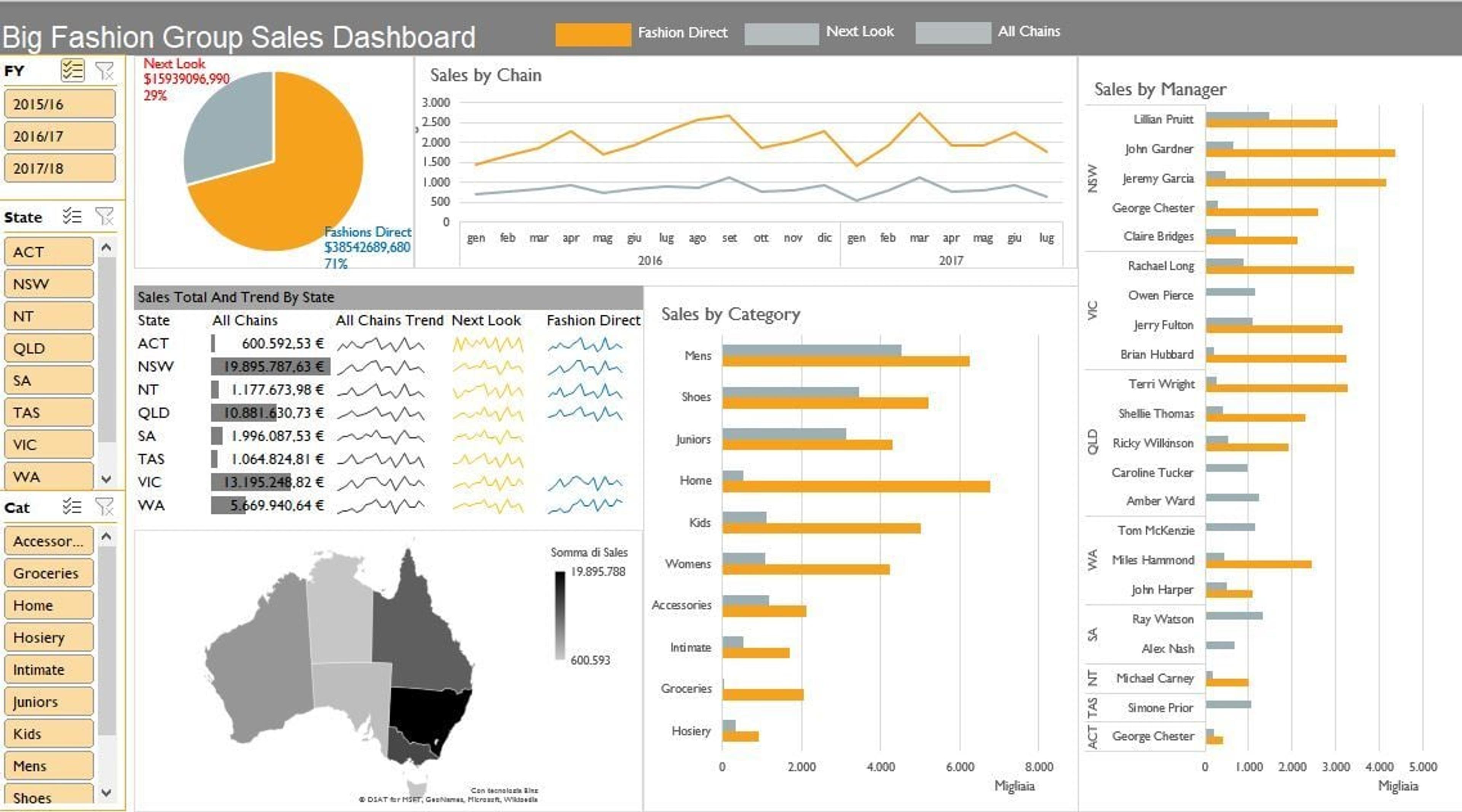Screen dimensions: 1462x812
Task: Clear the filter on the FY slicer
Action: (105, 71)
